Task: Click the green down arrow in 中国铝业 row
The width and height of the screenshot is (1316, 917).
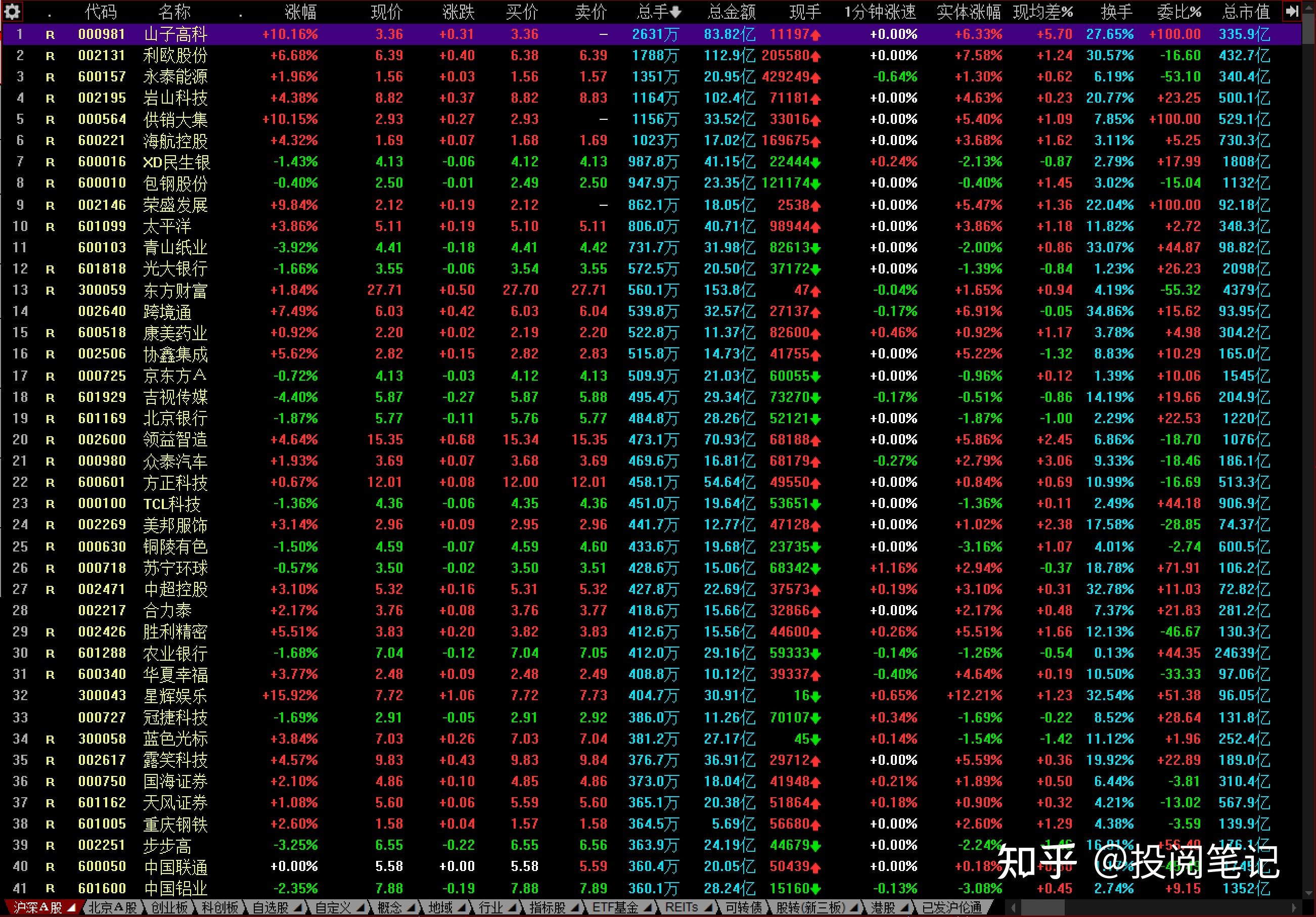Action: (x=815, y=889)
